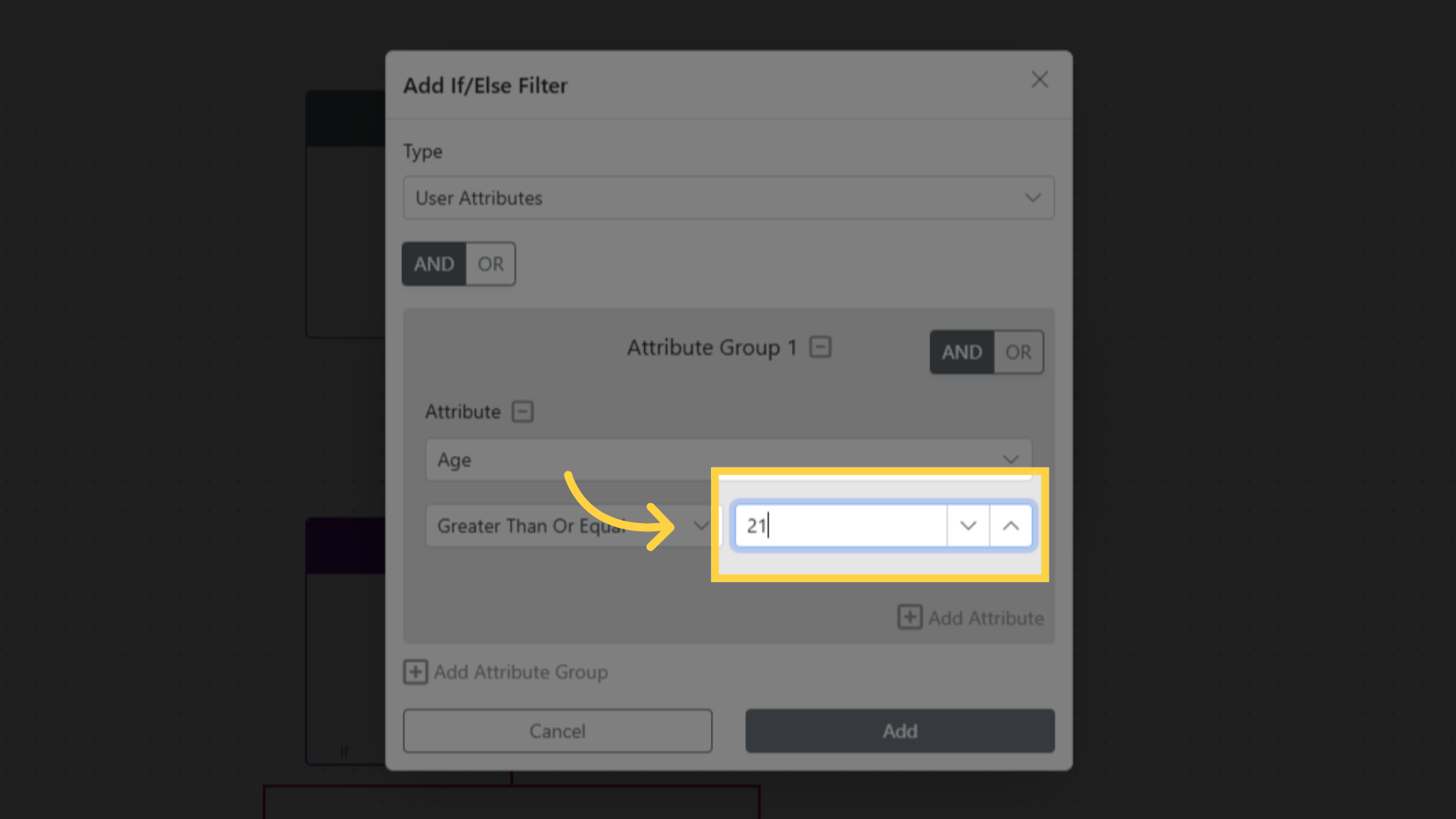This screenshot has height=819, width=1456.
Task: Click the Attribute Group 1 heading
Action: [712, 348]
